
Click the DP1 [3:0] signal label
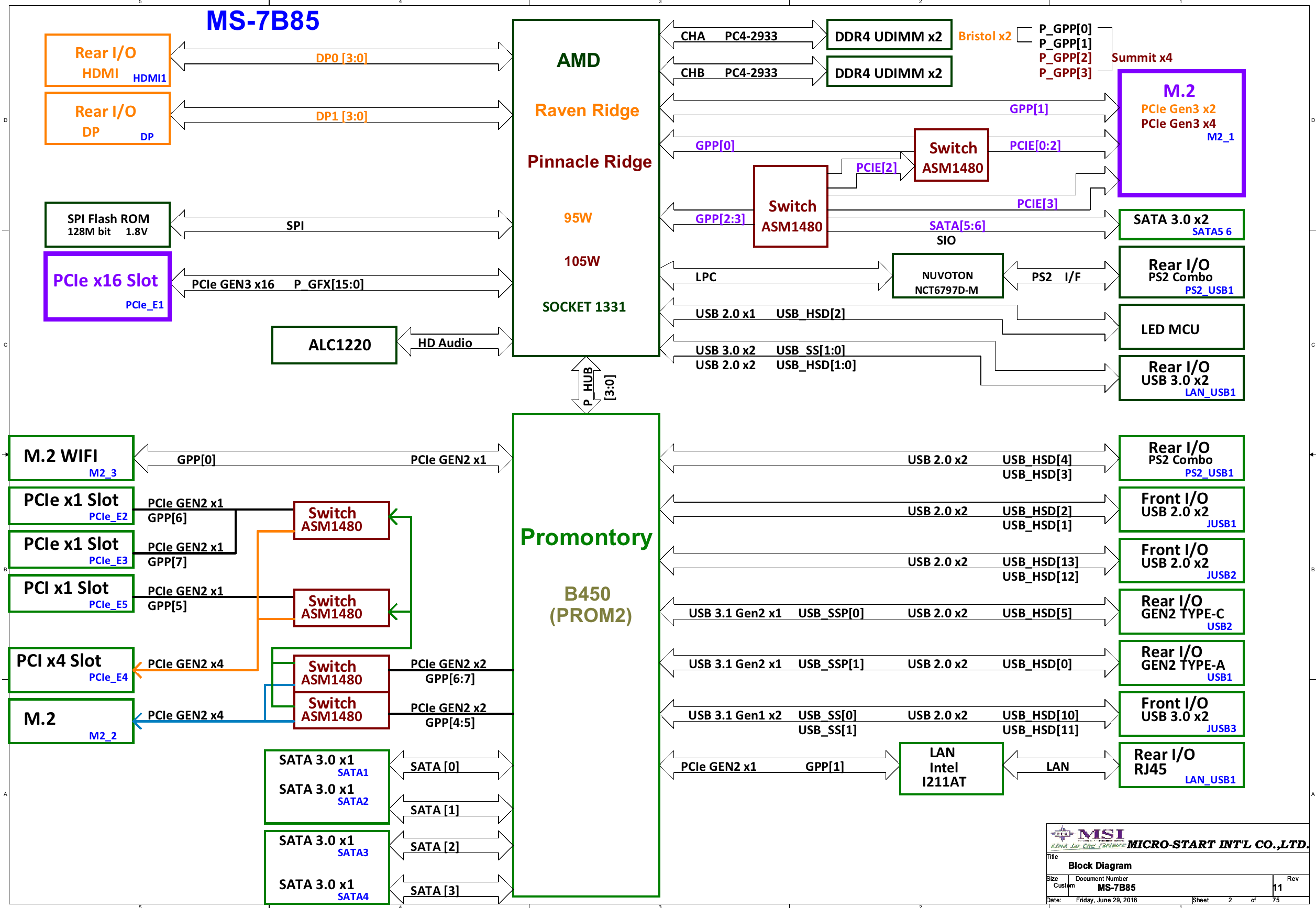pyautogui.click(x=341, y=117)
